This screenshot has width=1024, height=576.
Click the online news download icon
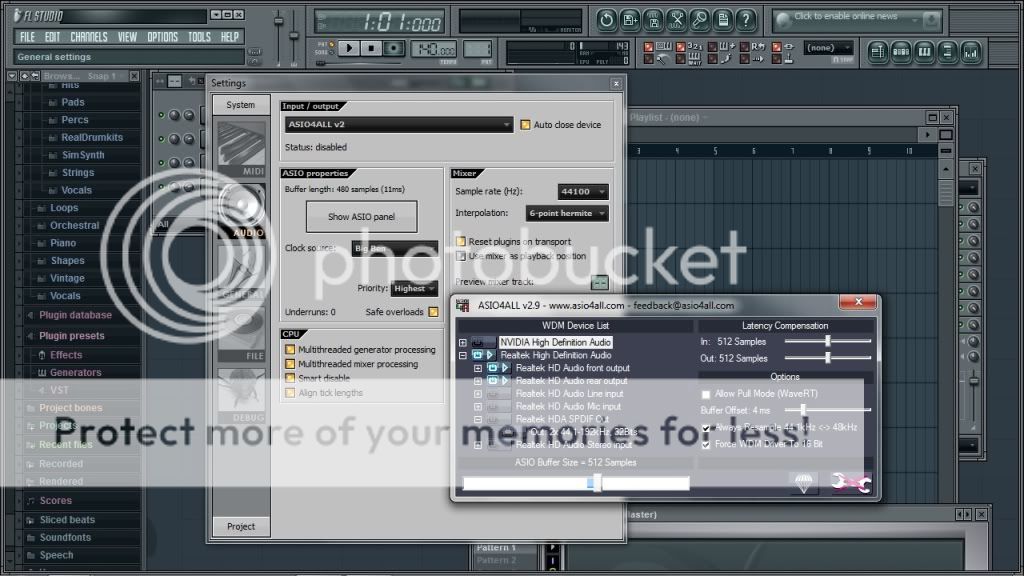(x=932, y=20)
